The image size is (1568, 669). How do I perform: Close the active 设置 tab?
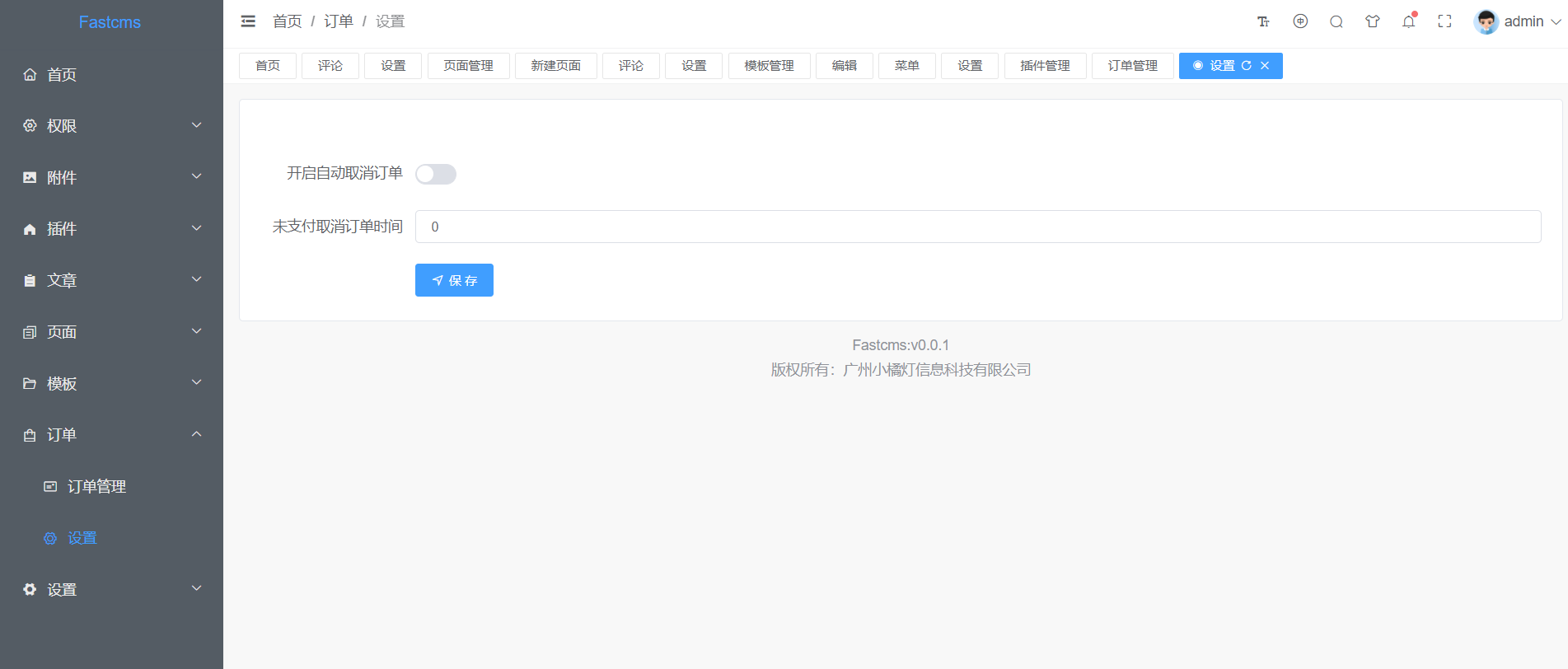pos(1265,66)
